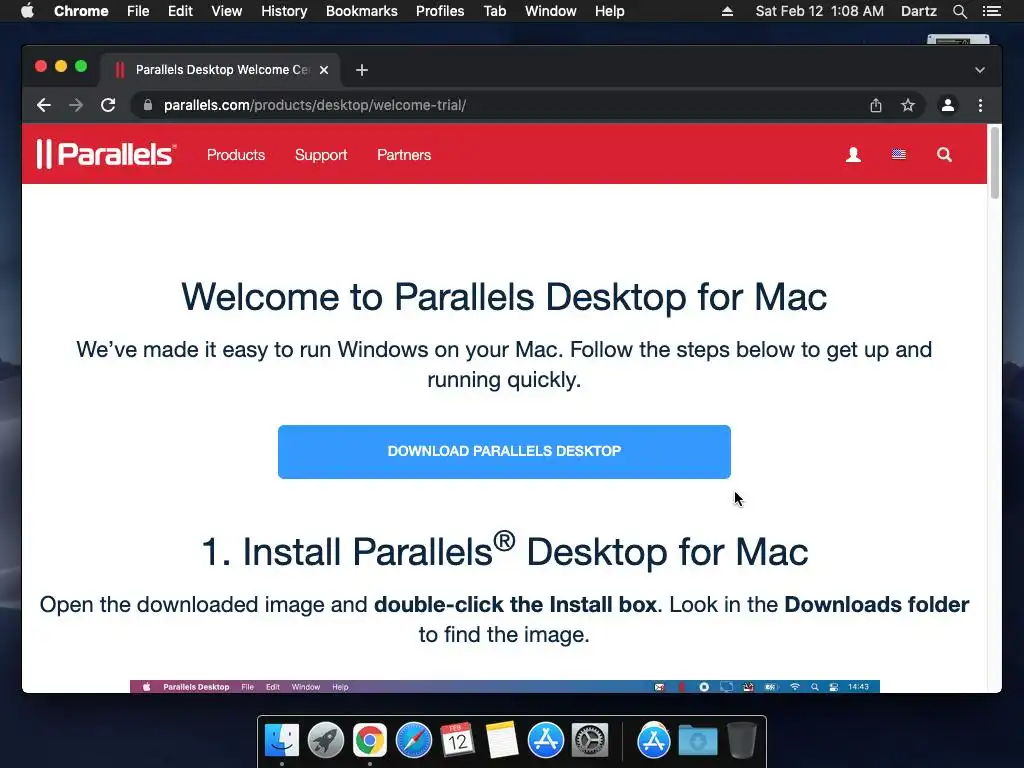Open the Profiles menu

pyautogui.click(x=440, y=11)
